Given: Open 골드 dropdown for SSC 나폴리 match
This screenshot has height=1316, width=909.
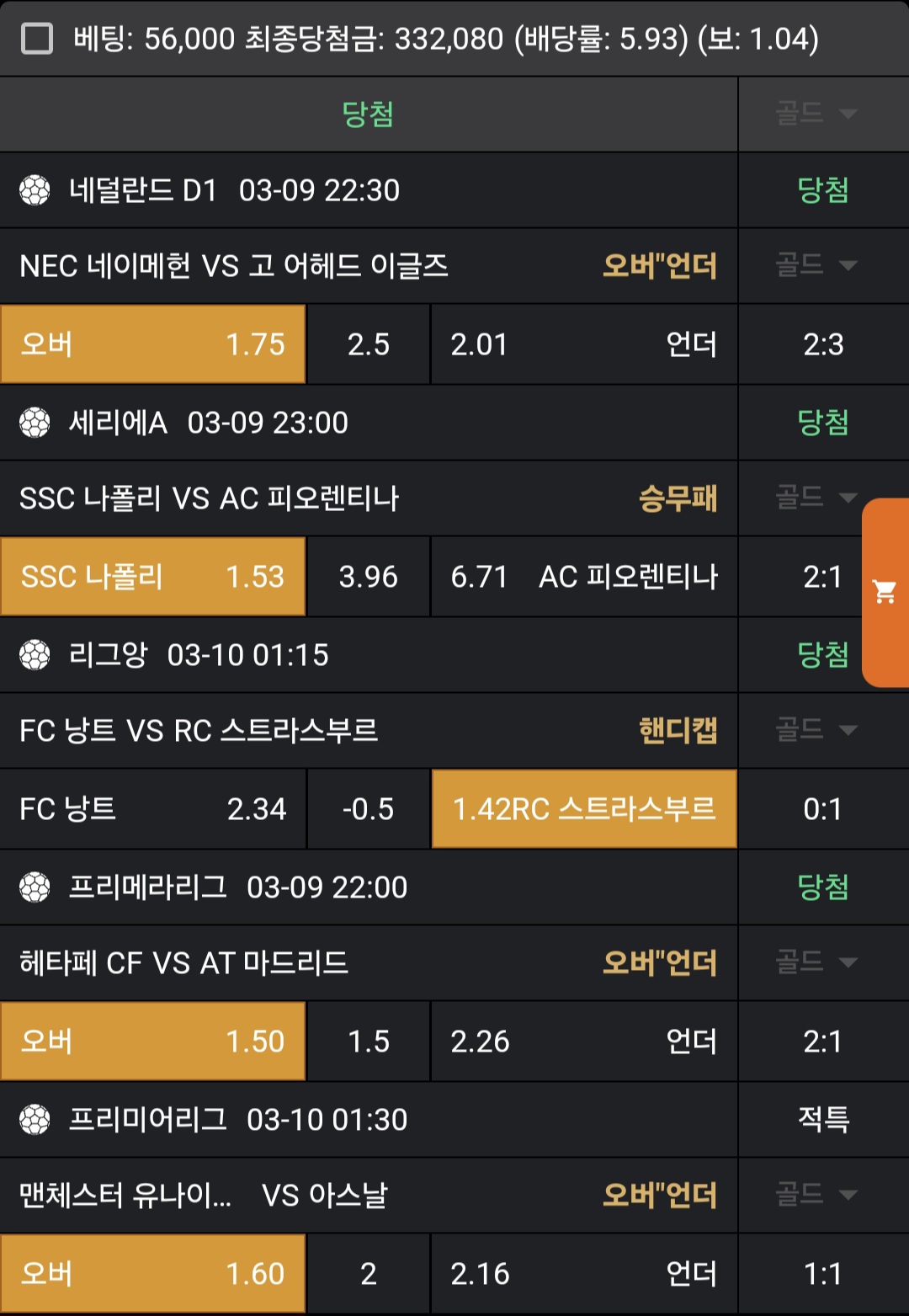Looking at the screenshot, I should [x=816, y=498].
